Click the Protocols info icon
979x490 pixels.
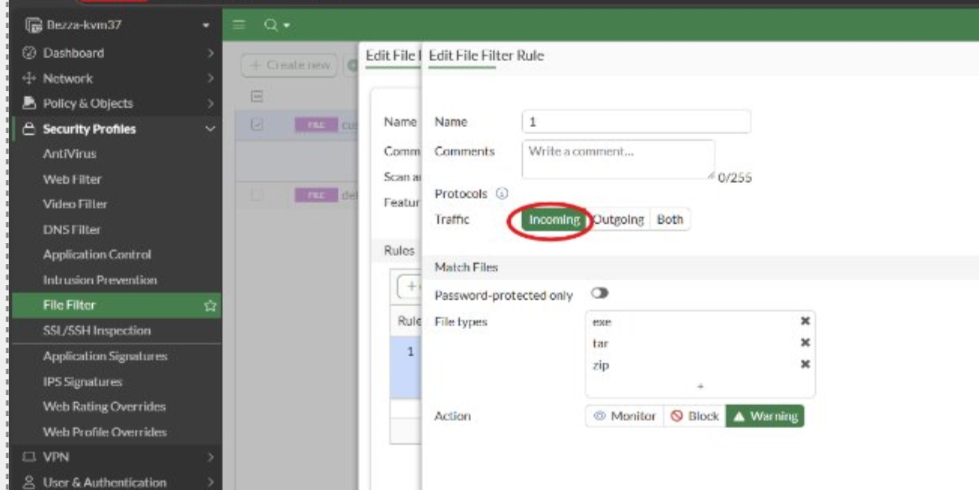tap(502, 194)
